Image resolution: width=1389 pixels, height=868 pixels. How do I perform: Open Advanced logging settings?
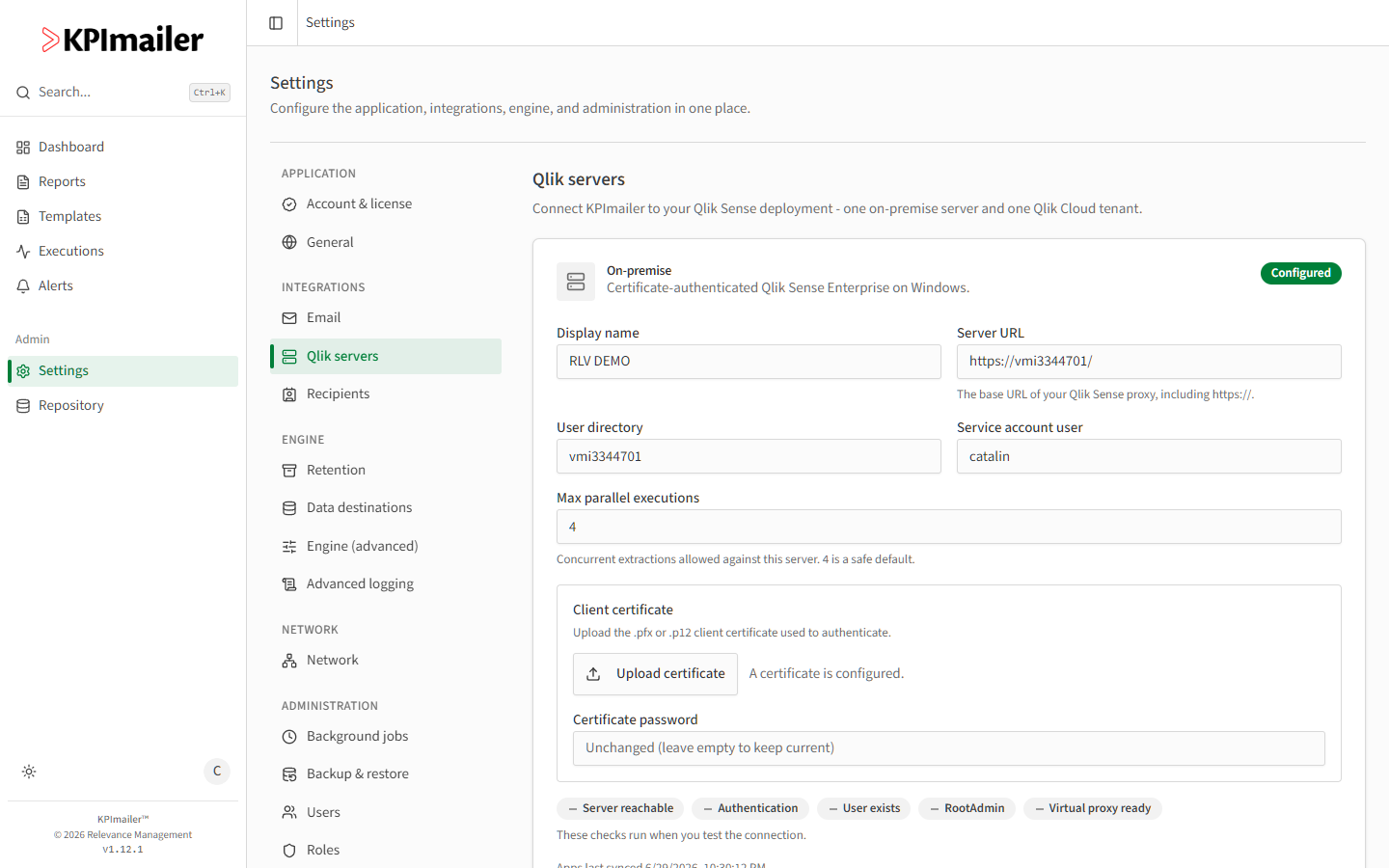386,583
